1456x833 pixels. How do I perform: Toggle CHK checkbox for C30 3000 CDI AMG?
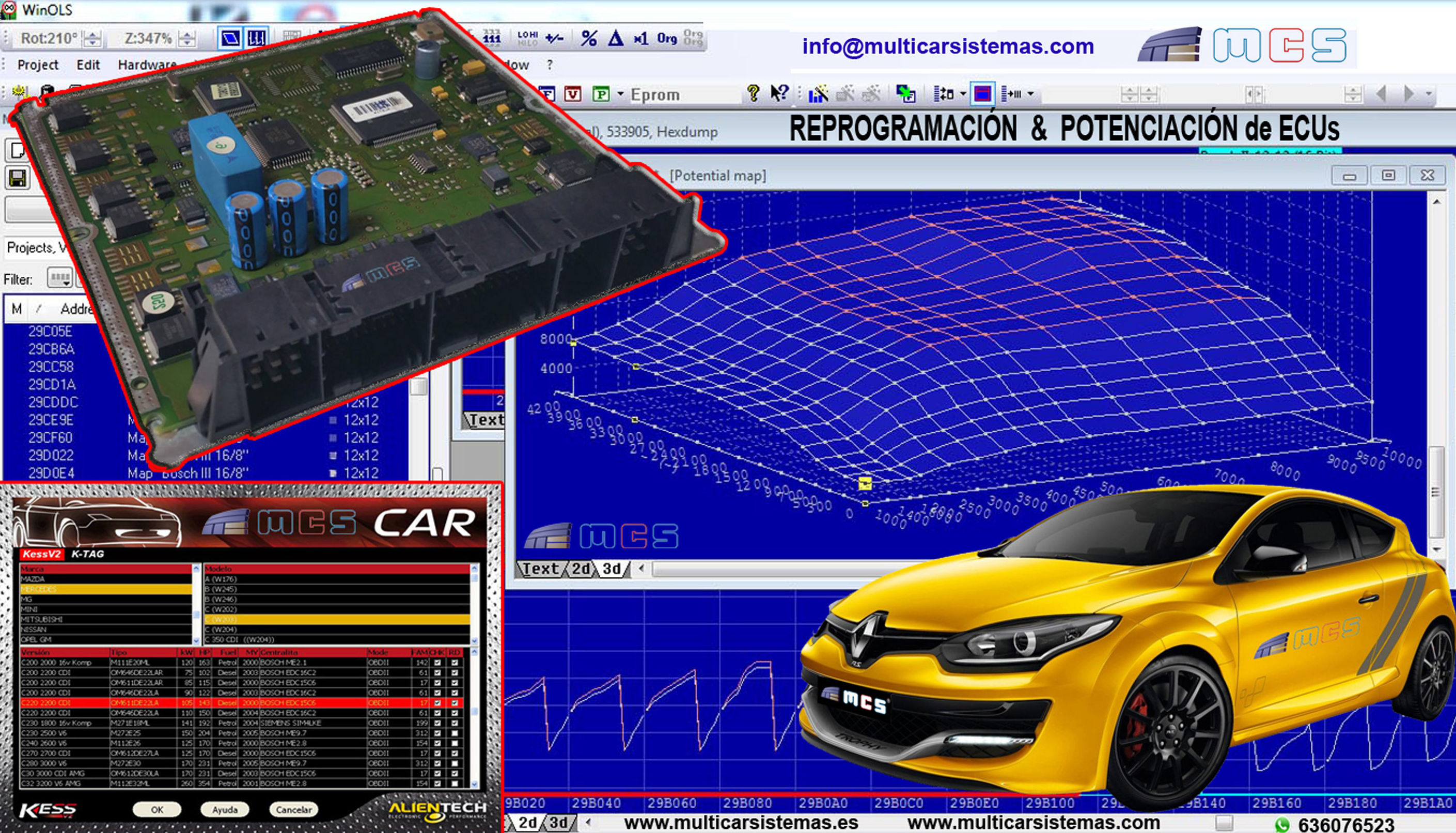click(437, 774)
